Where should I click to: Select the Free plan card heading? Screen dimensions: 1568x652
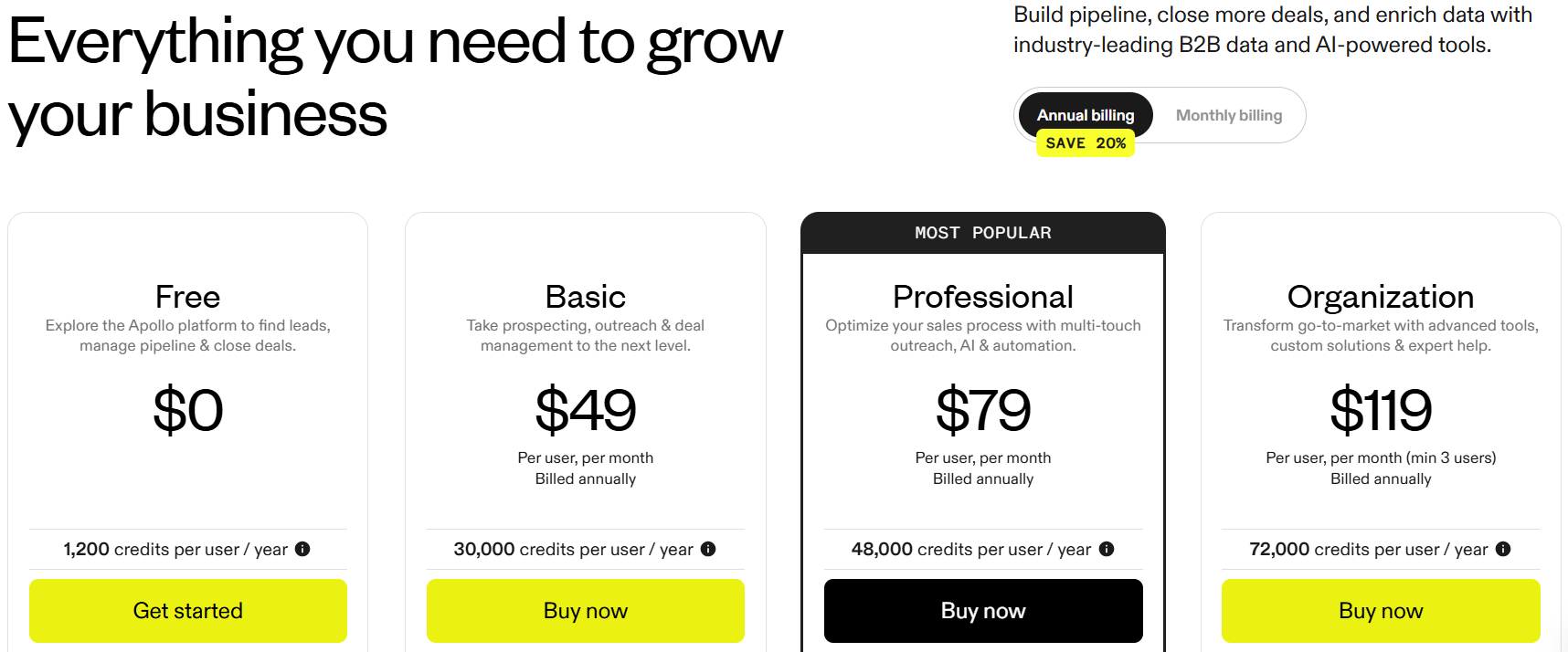187,296
